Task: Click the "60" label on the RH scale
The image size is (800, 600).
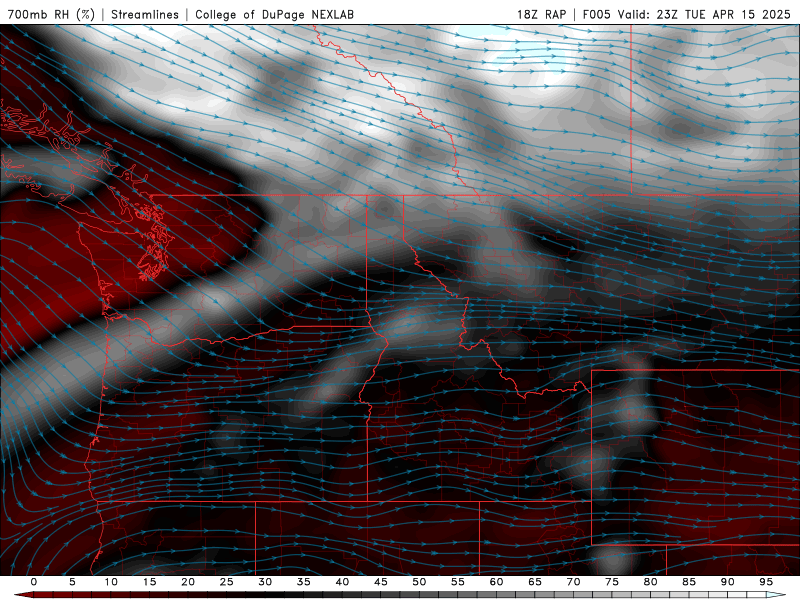Action: click(496, 582)
